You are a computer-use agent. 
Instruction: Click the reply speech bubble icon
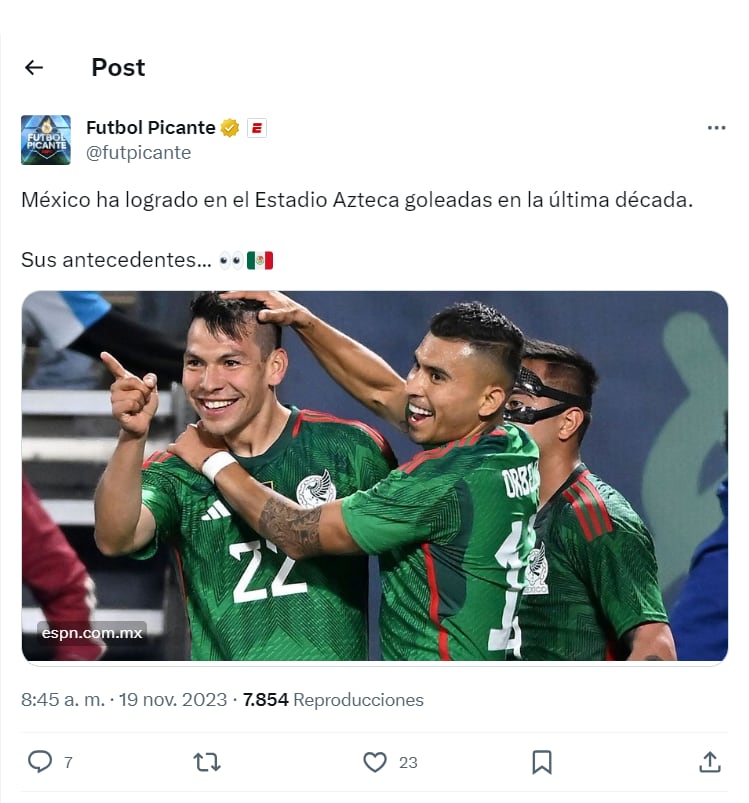coord(40,762)
